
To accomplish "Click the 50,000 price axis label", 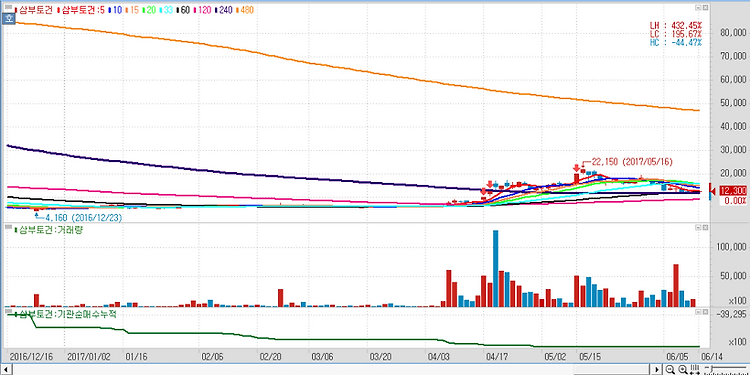I will (x=733, y=103).
